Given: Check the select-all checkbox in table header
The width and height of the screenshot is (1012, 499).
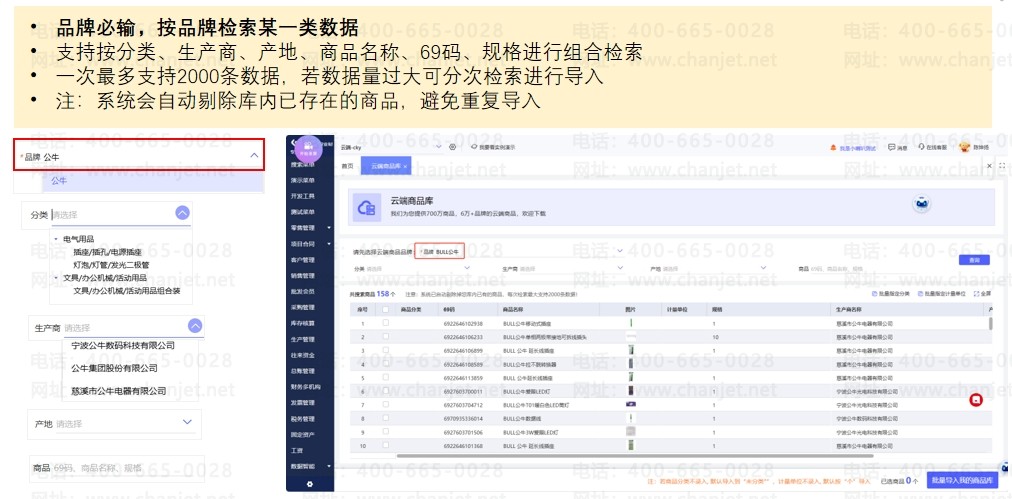Looking at the screenshot, I should [x=385, y=310].
